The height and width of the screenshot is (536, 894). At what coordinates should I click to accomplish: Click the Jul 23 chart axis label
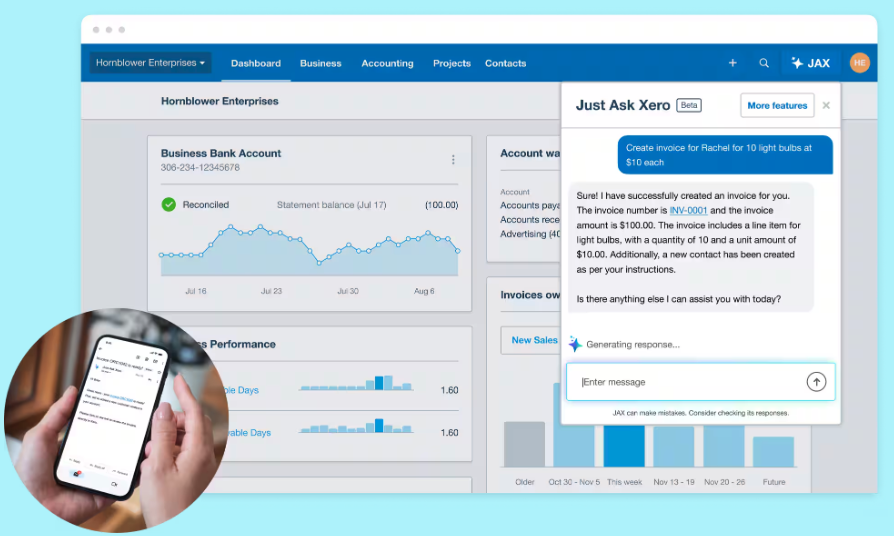pos(271,291)
